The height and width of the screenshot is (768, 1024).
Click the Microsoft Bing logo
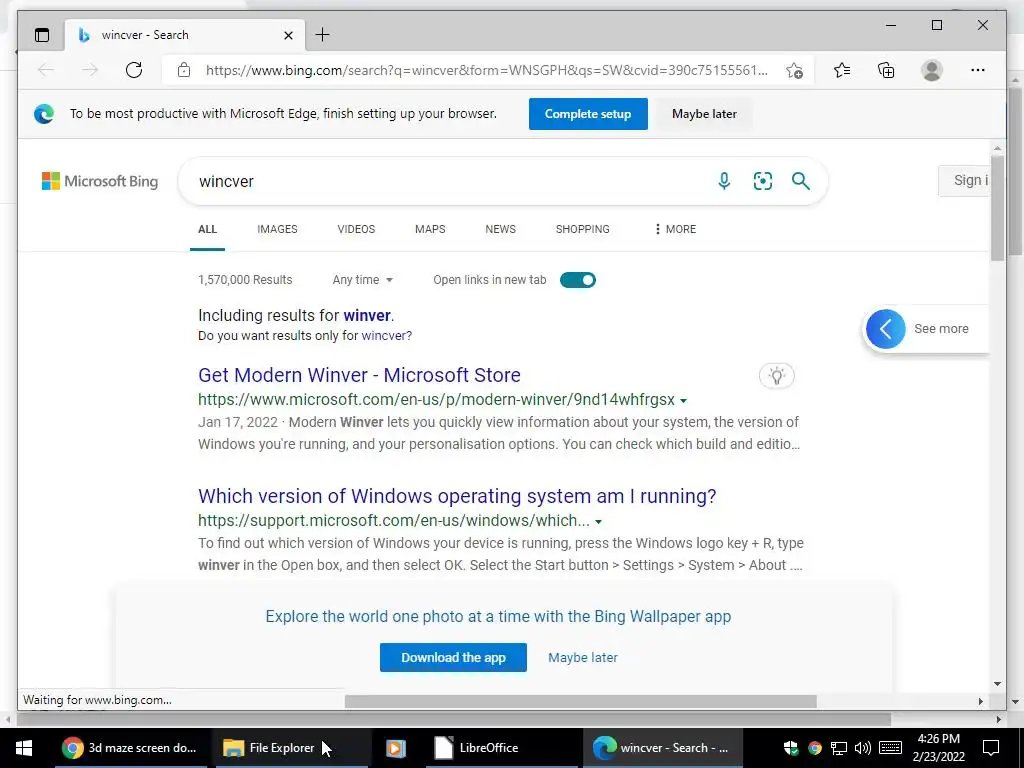pos(100,181)
